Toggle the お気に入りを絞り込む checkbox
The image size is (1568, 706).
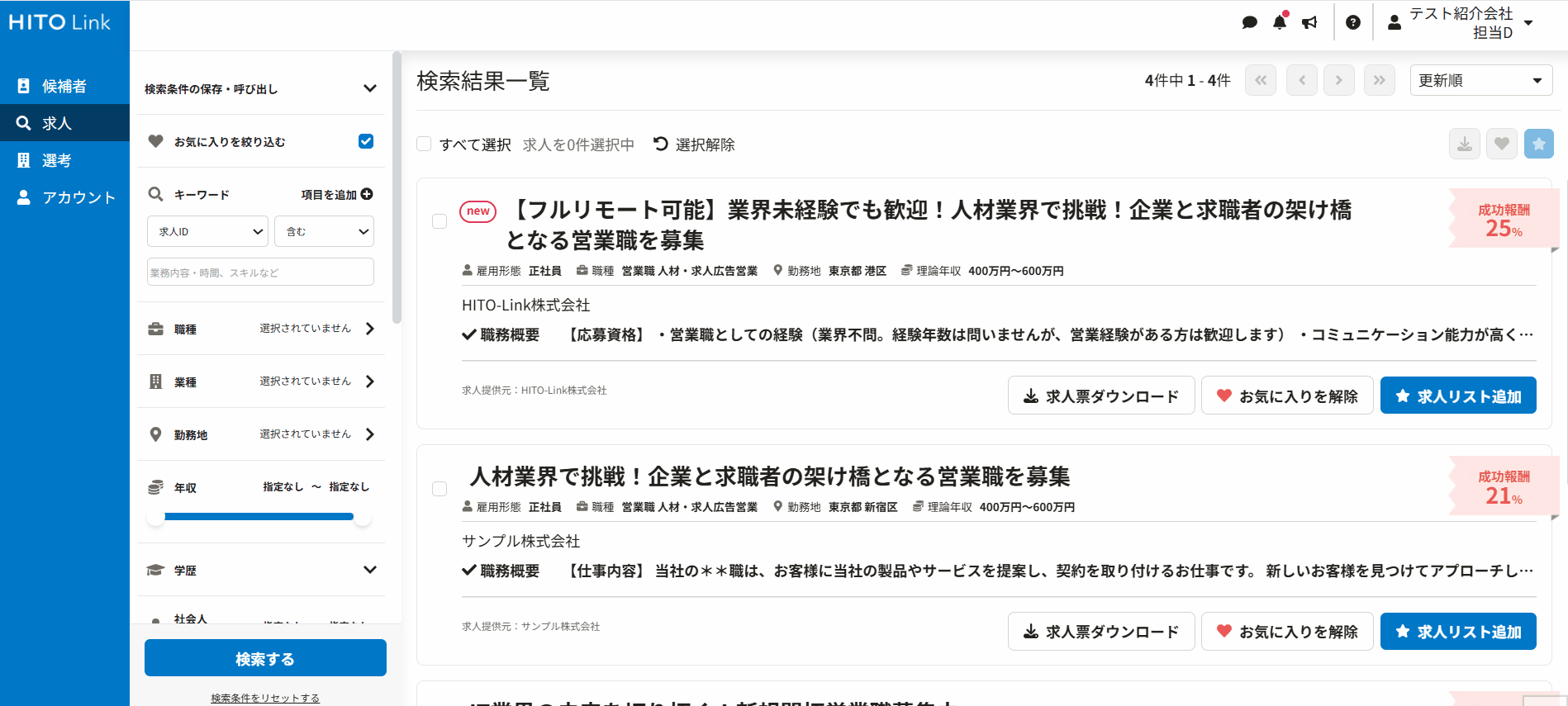click(x=366, y=141)
